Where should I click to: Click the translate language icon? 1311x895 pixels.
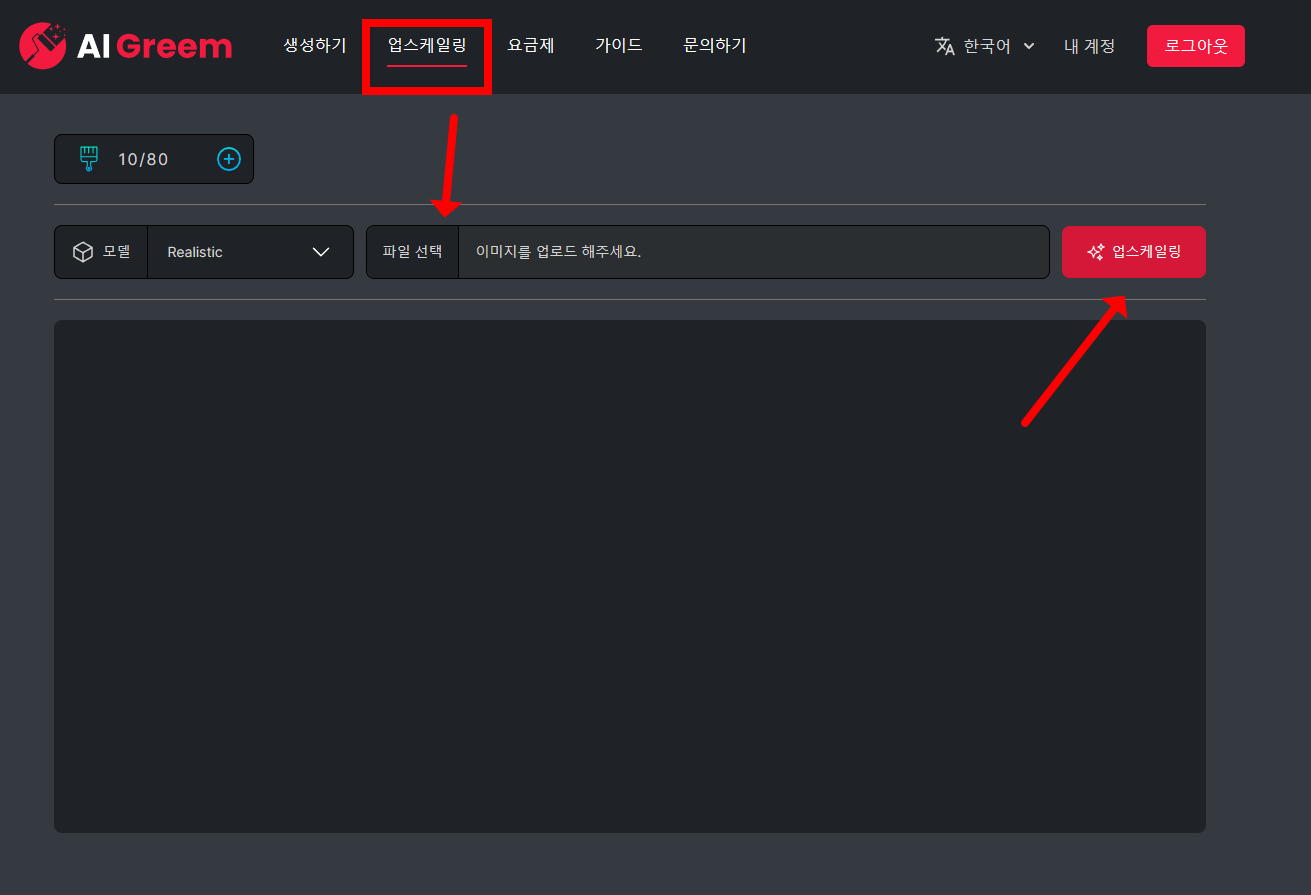pyautogui.click(x=945, y=46)
